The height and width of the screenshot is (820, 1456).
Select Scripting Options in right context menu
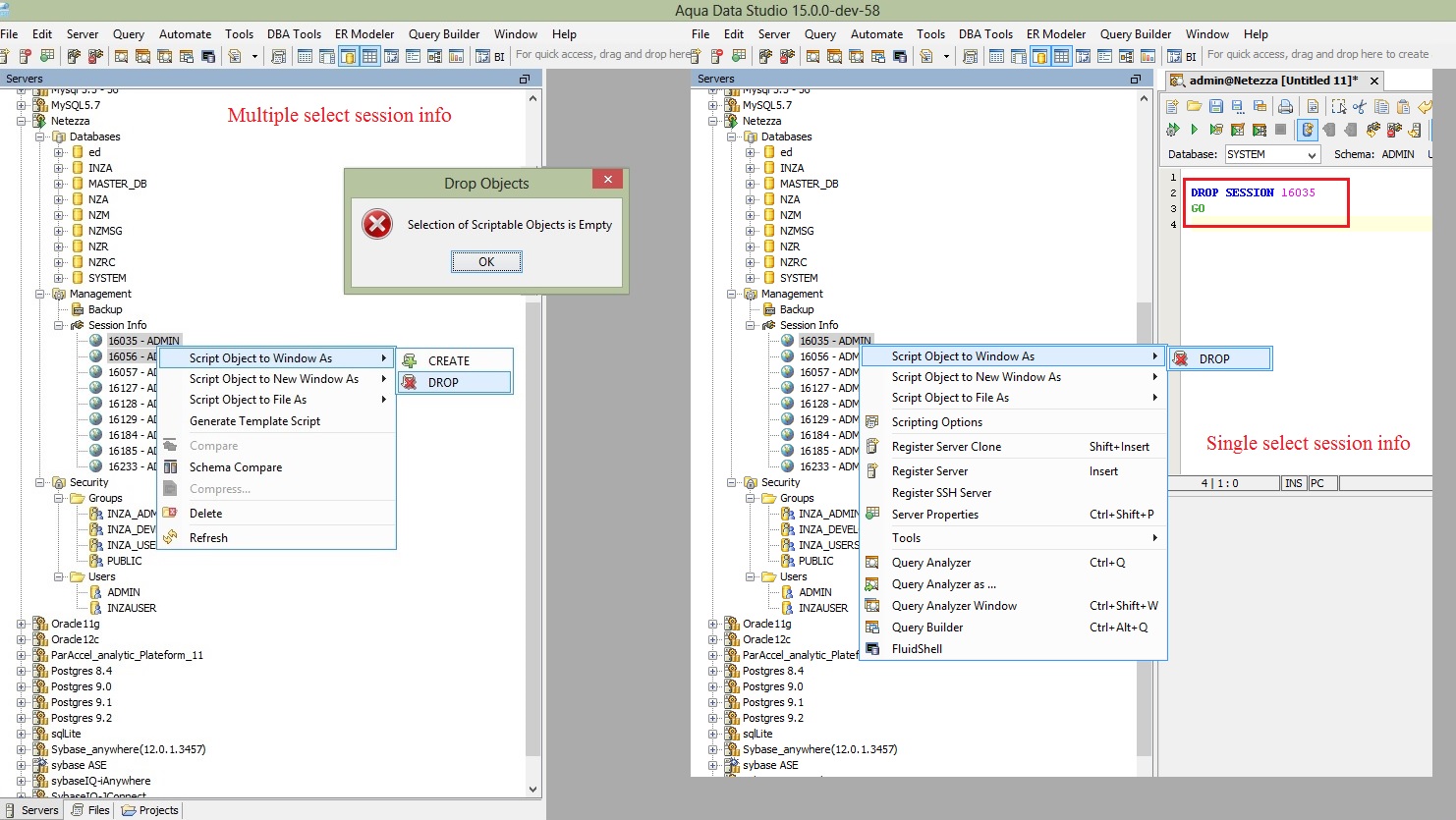pyautogui.click(x=1013, y=422)
